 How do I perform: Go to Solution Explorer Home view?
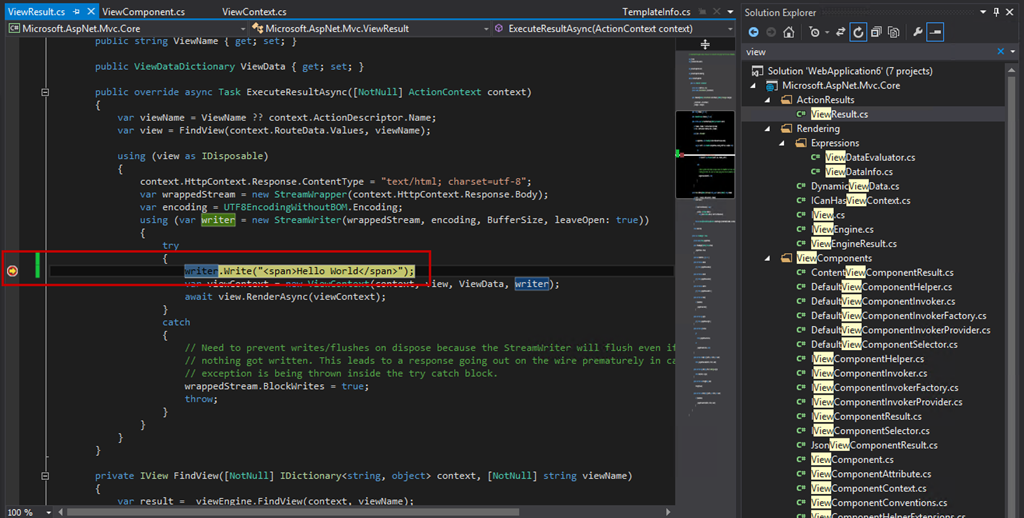click(x=789, y=32)
